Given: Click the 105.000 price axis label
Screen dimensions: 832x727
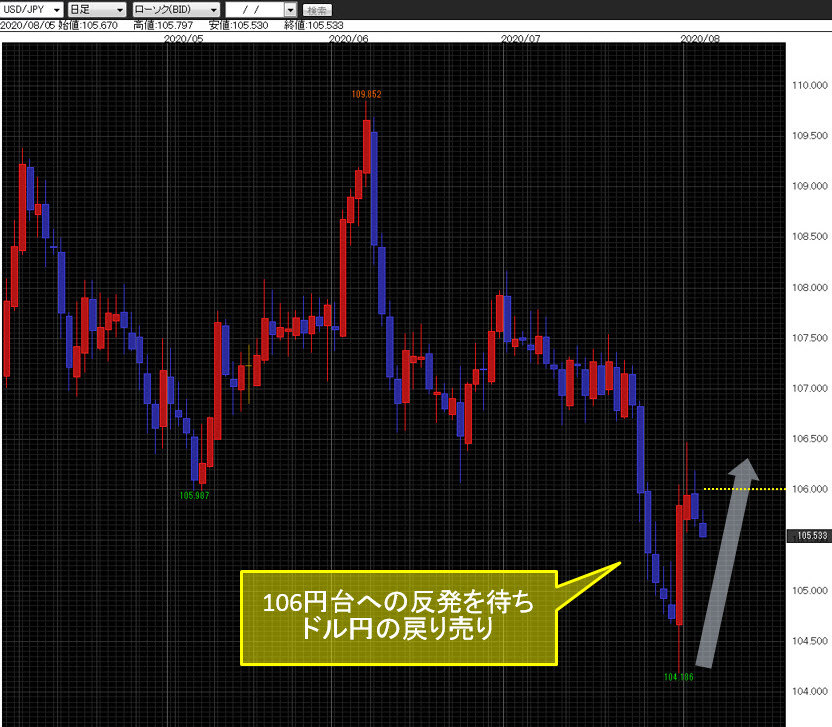Looking at the screenshot, I should point(810,590).
